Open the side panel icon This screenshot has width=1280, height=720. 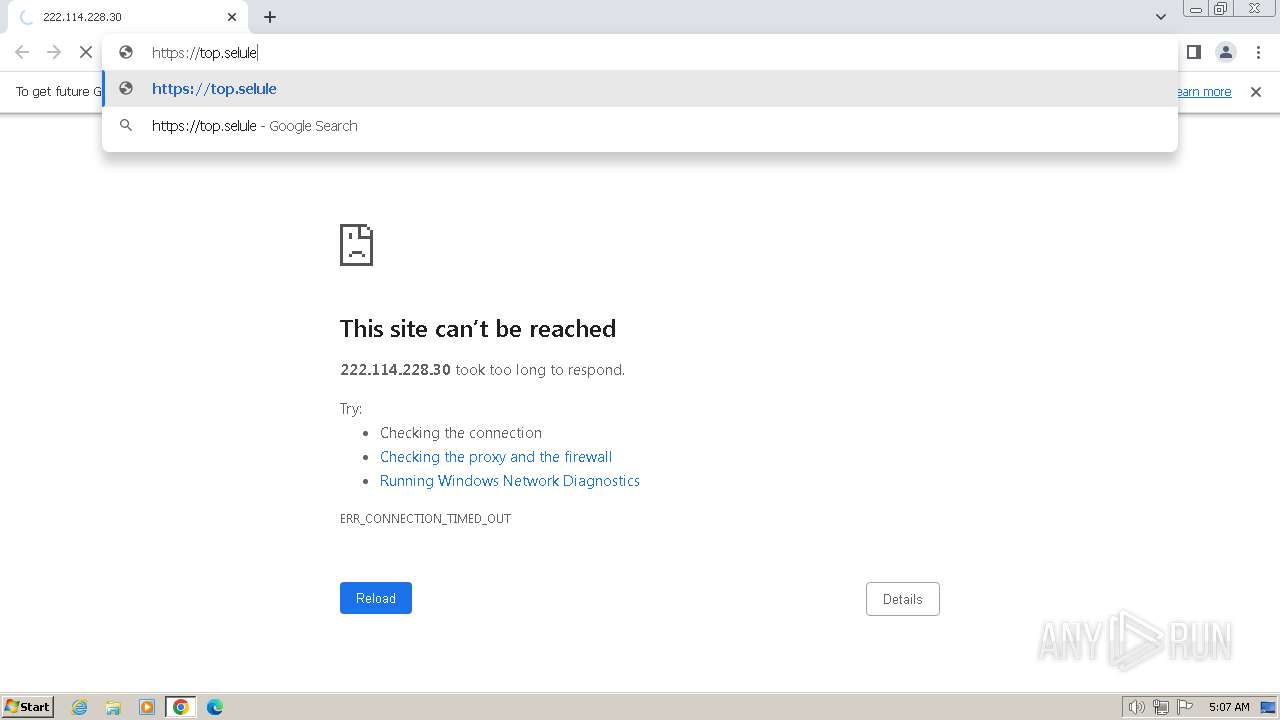(1193, 52)
